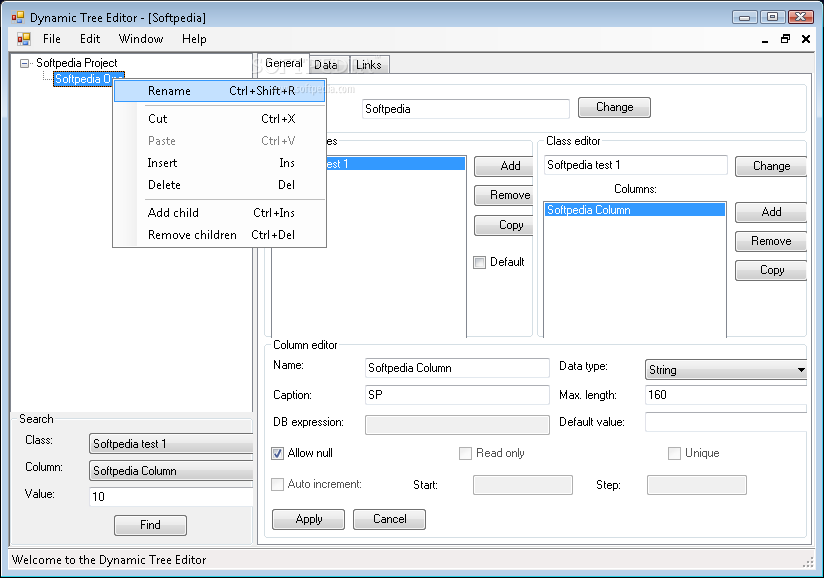
Task: Click Add in the classes list section
Action: (504, 166)
